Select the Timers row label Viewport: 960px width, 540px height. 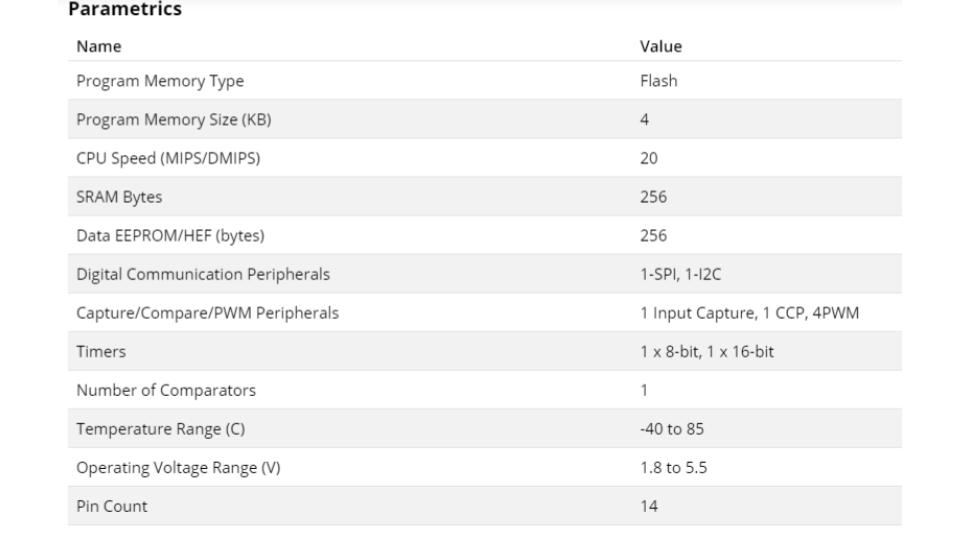(x=101, y=352)
